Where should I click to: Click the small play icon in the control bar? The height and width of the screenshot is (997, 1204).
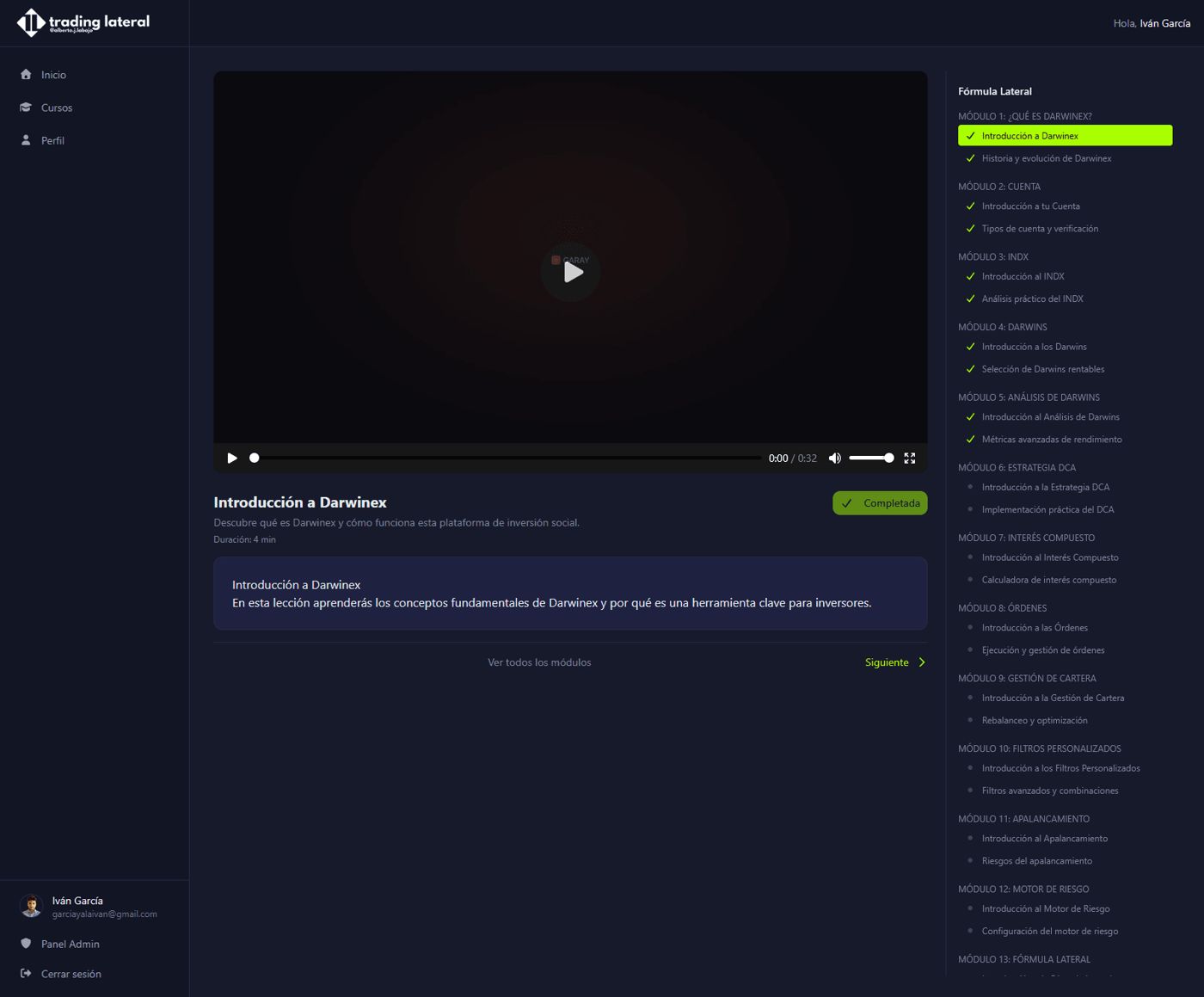[231, 458]
